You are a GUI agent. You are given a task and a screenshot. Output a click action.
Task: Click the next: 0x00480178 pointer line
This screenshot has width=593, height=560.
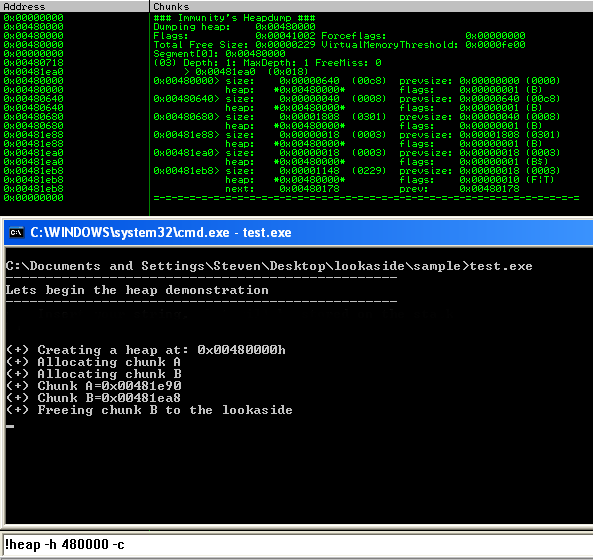click(x=283, y=189)
